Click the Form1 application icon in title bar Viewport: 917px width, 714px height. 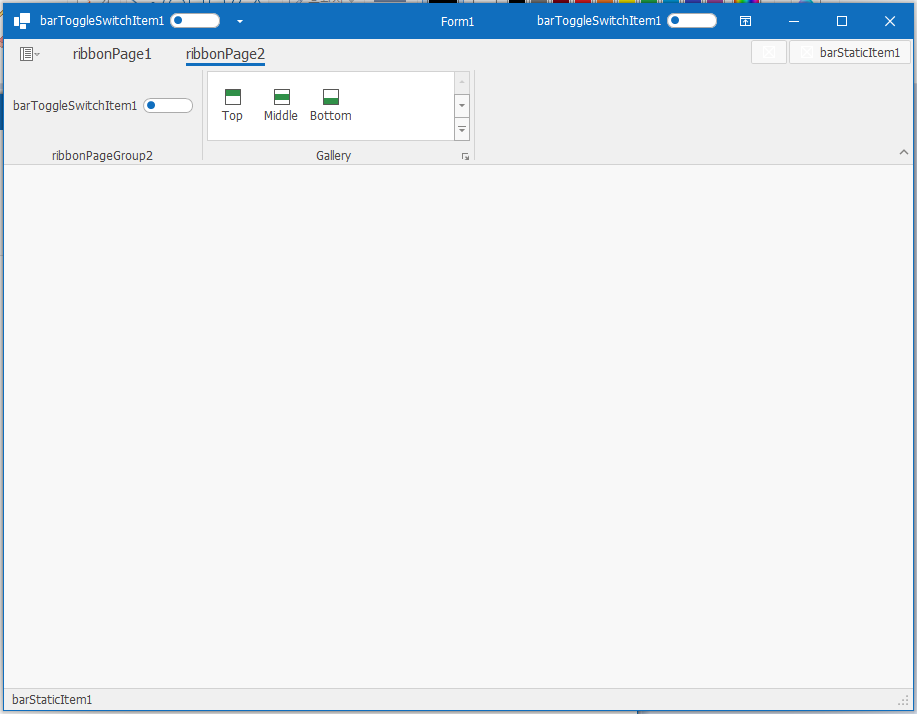coord(22,21)
